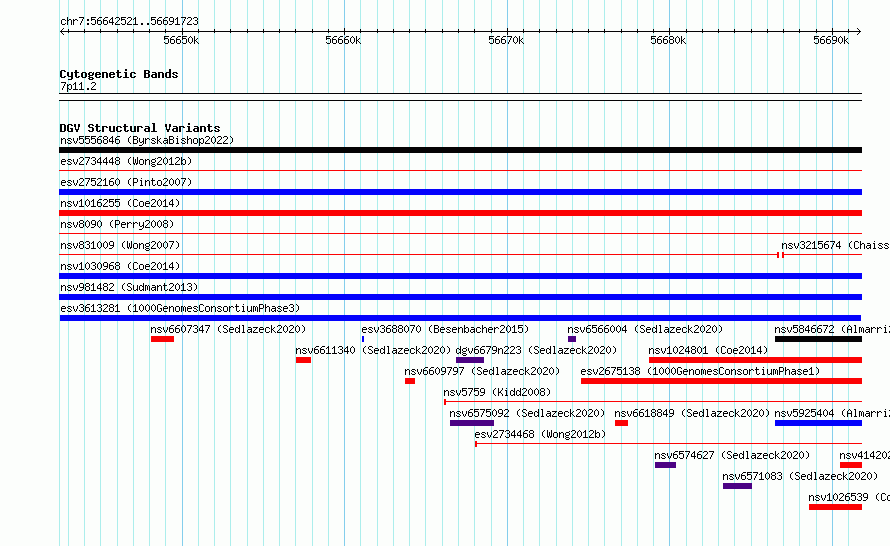Click the purple bar under nsv6575092
The width and height of the screenshot is (890, 546).
point(472,423)
